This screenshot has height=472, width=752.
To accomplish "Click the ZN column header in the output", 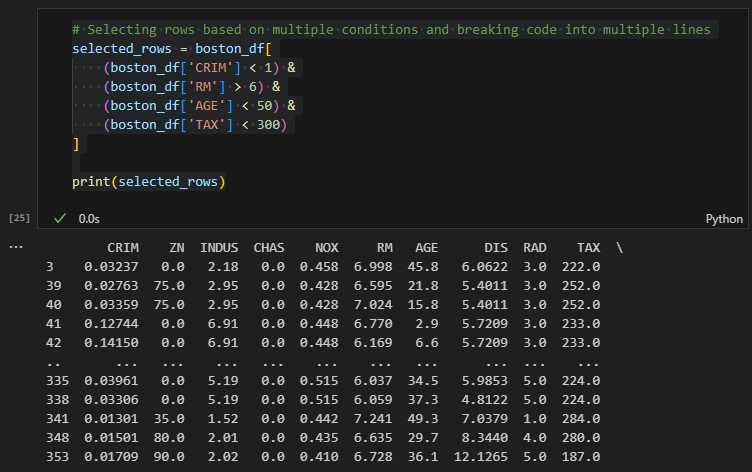I will tap(177, 248).
